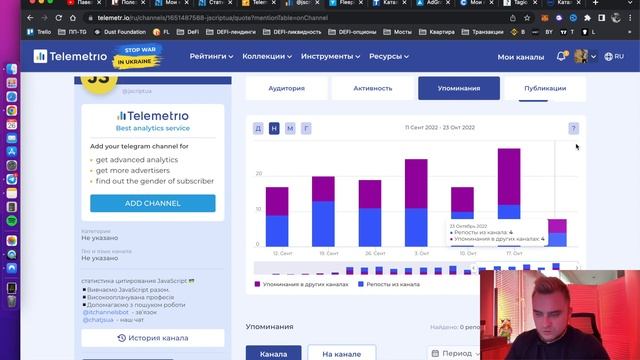Toggle Упоминания в других каналах legend

(x=302, y=284)
